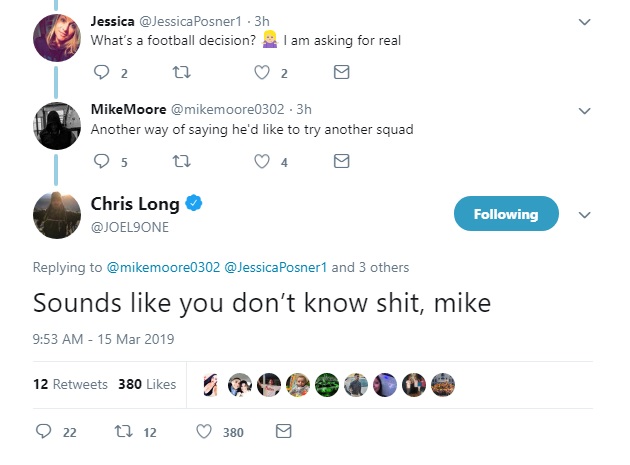
Task: Reply to MikeMoore's tweet
Action: 103,162
